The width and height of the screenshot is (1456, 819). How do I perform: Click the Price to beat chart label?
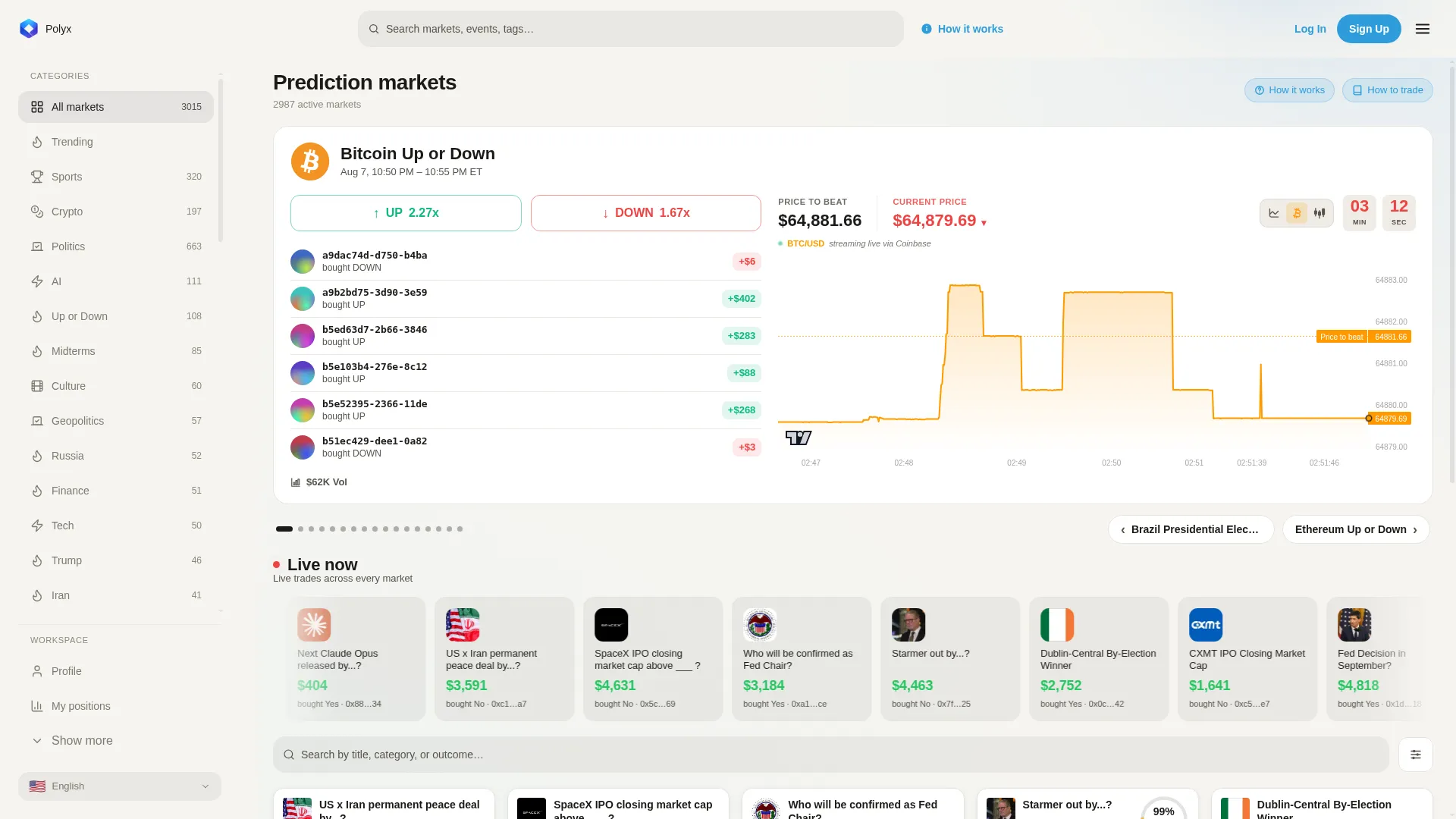(1341, 337)
